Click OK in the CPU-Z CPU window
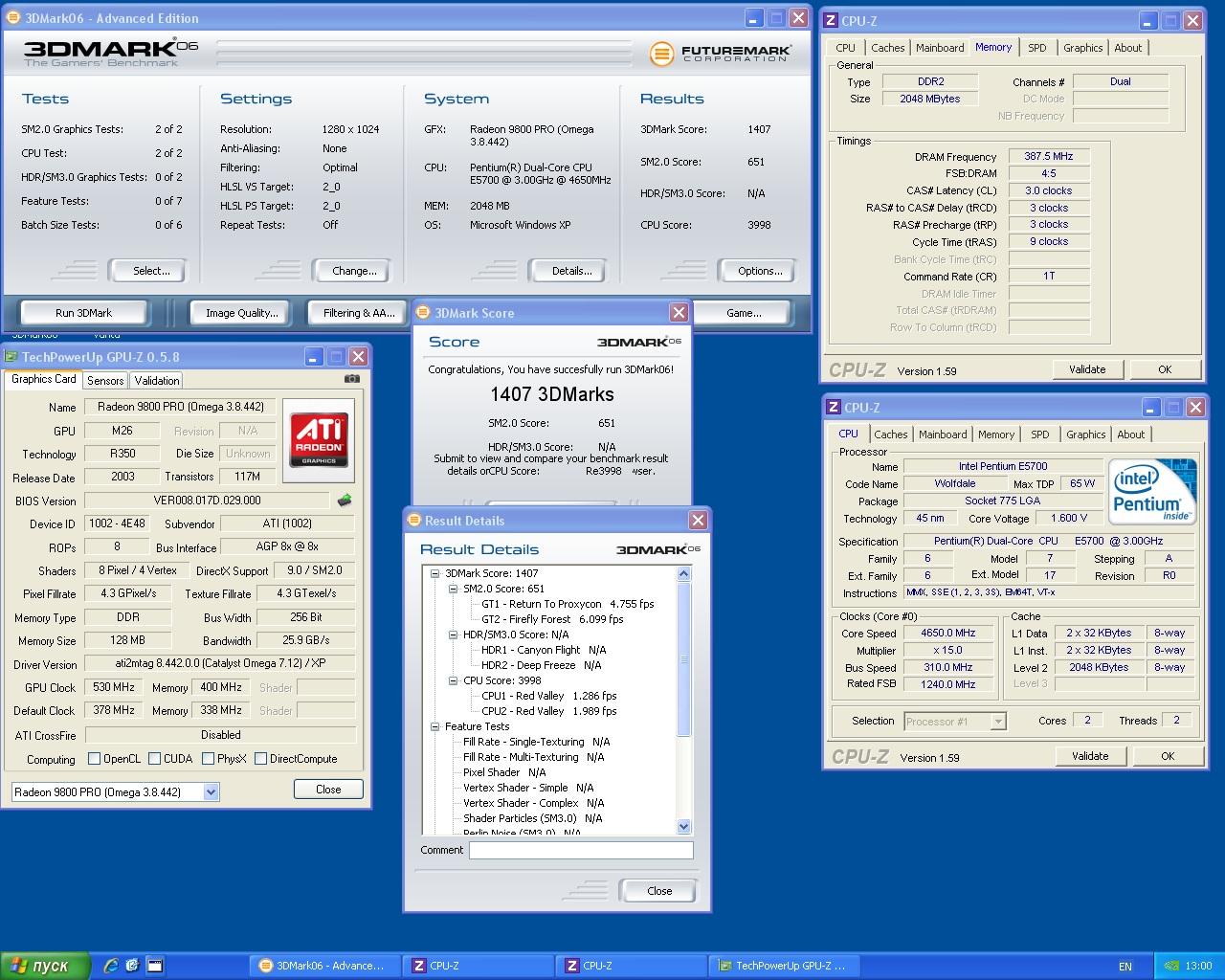The height and width of the screenshot is (980, 1225). point(1168,756)
